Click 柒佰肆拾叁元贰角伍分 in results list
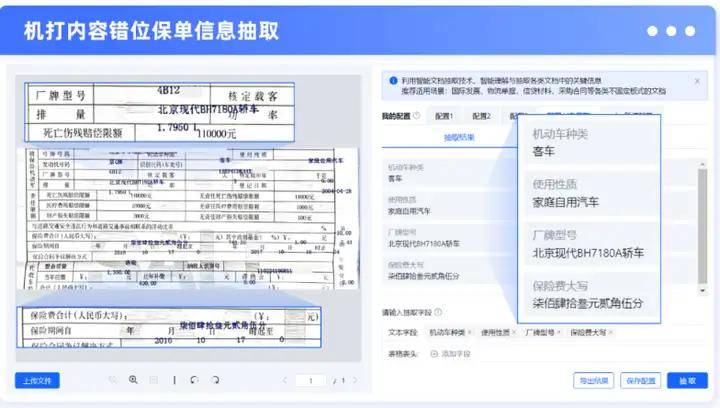The height and width of the screenshot is (408, 720). click(423, 276)
